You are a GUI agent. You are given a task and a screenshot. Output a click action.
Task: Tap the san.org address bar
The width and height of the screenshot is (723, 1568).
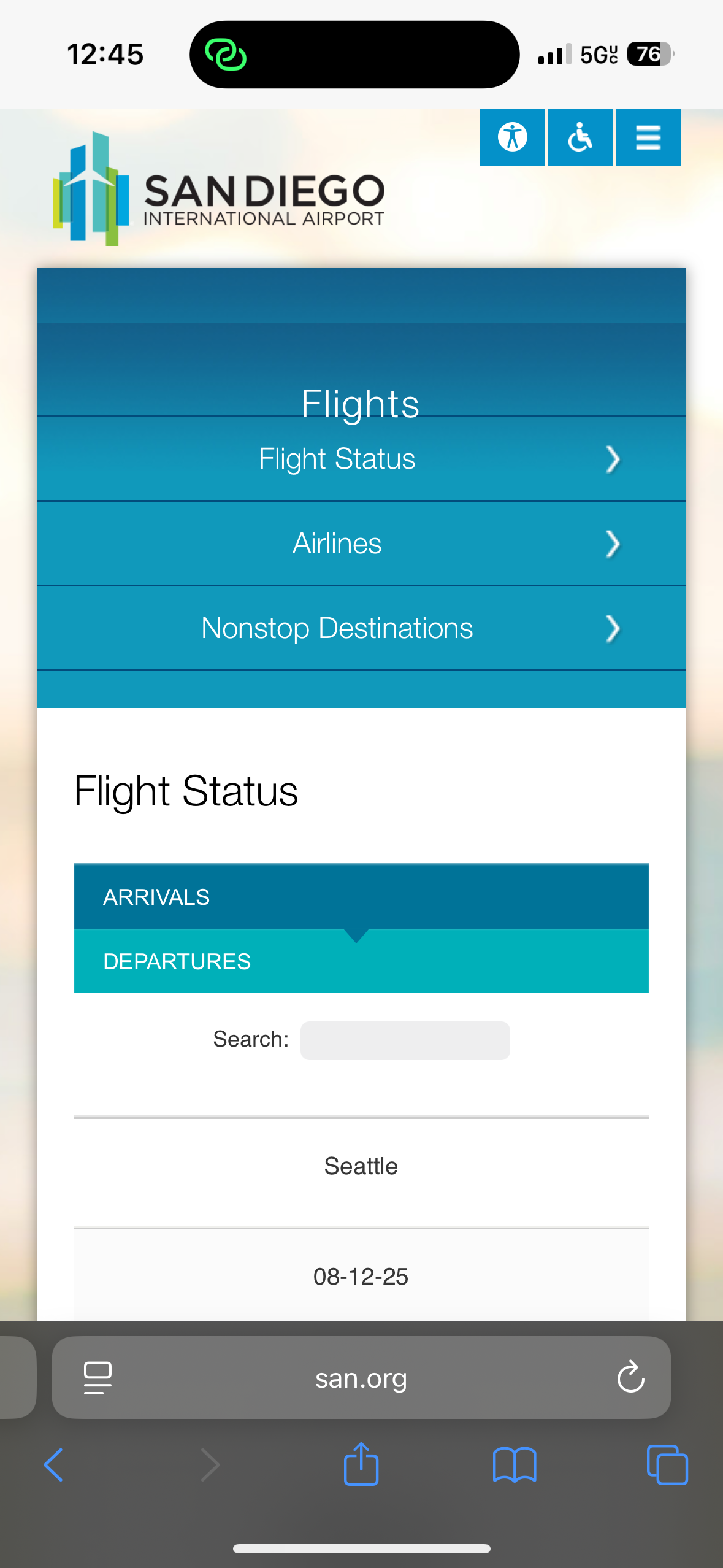(x=361, y=1378)
